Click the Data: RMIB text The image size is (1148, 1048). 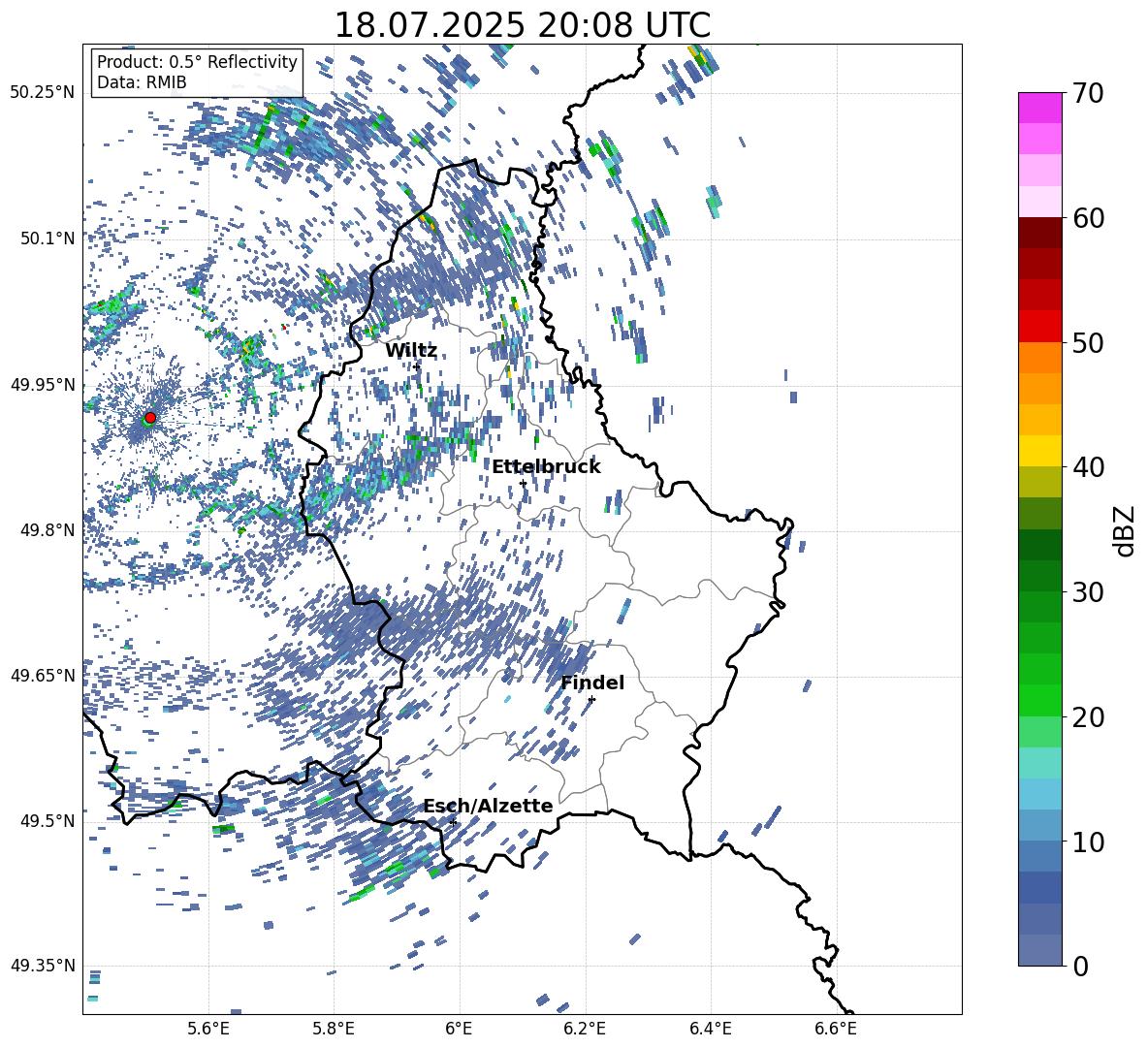142,82
